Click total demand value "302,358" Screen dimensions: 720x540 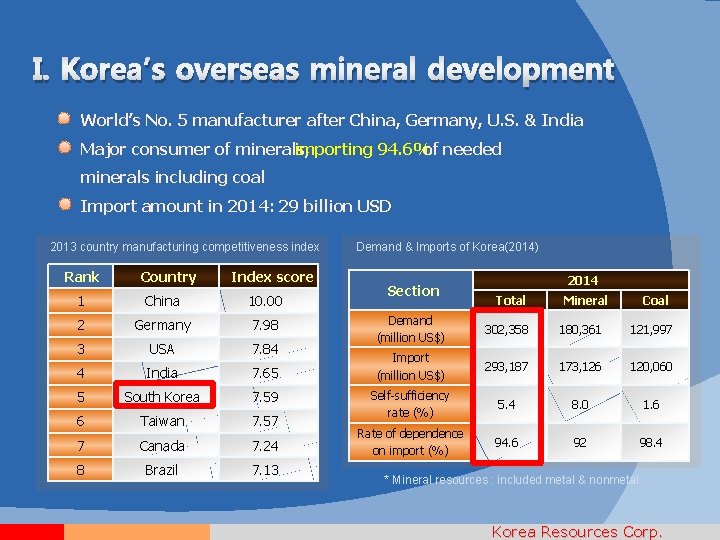(x=506, y=329)
